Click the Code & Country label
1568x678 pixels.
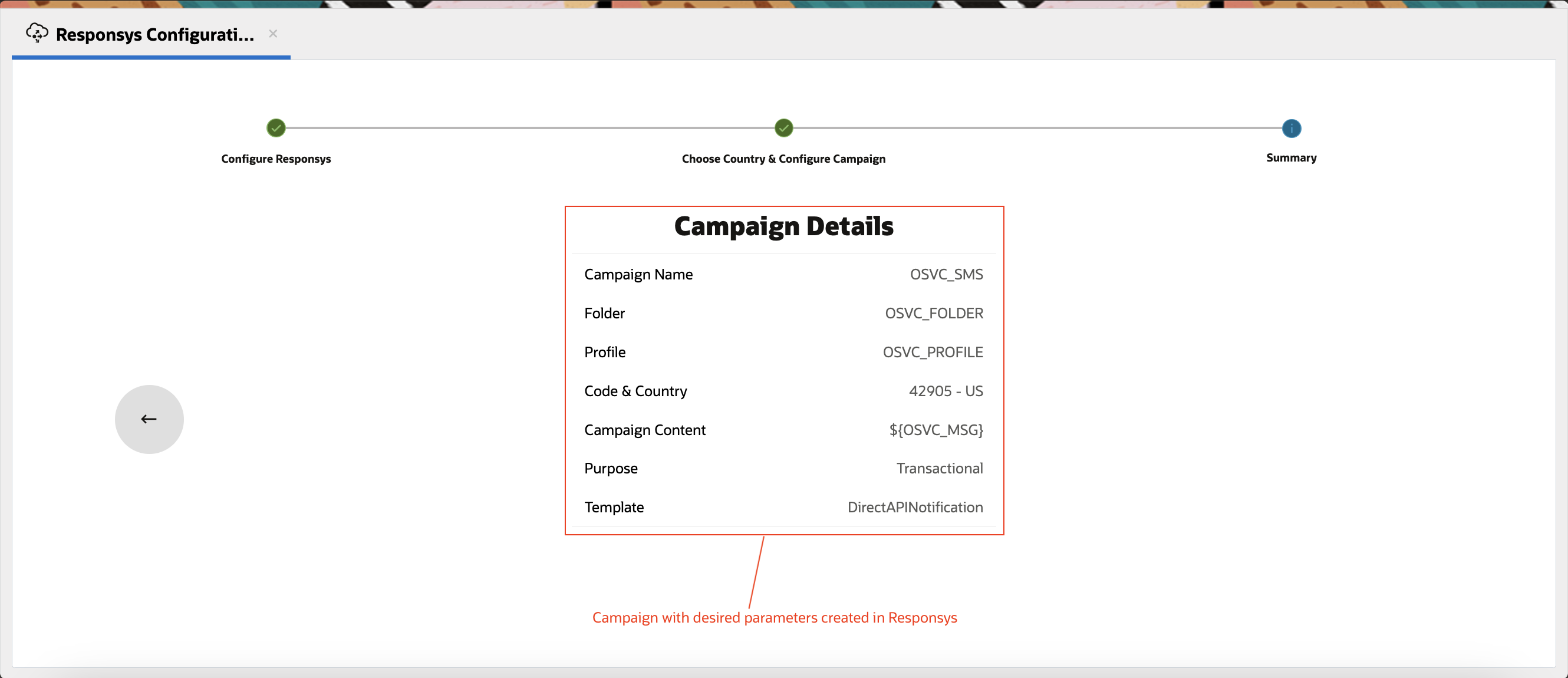click(x=635, y=391)
